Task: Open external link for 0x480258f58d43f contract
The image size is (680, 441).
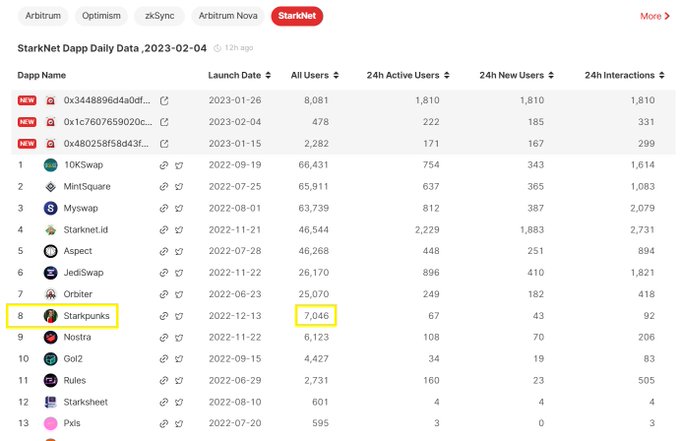Action: tap(164, 144)
